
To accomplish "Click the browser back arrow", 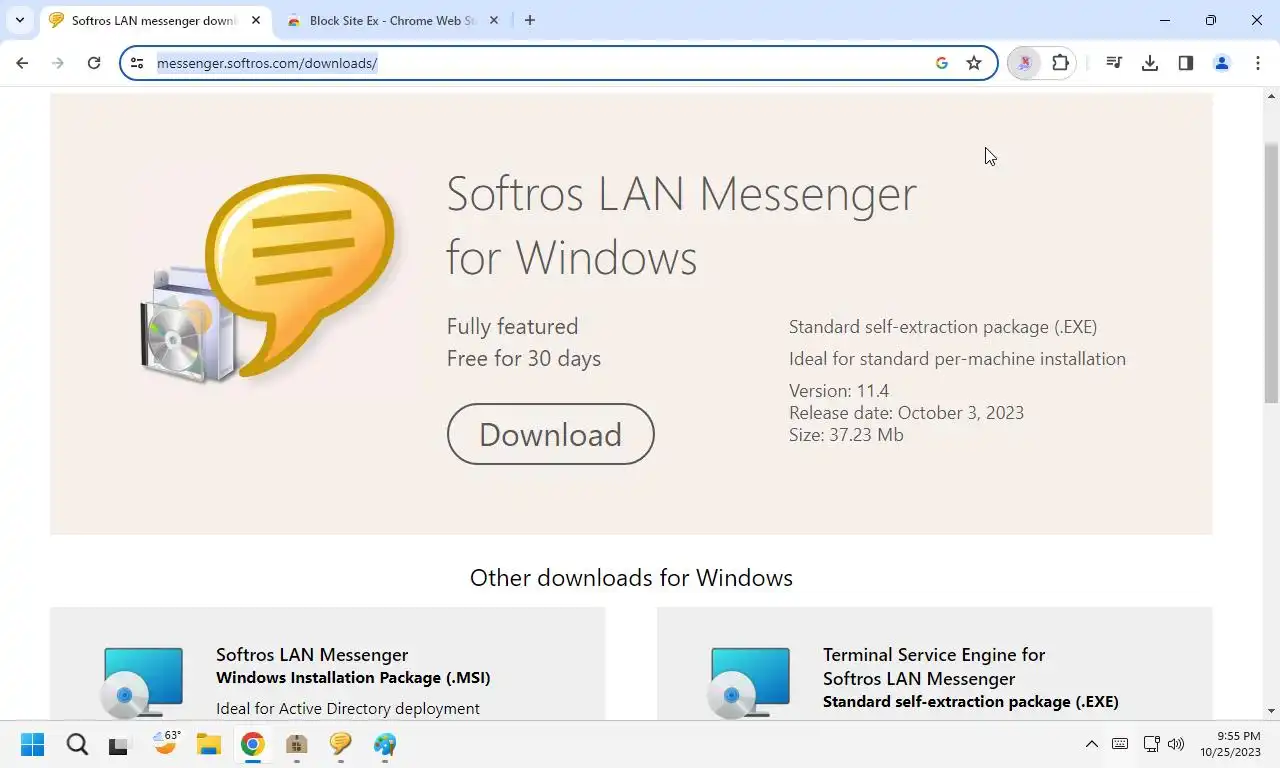I will coord(22,63).
